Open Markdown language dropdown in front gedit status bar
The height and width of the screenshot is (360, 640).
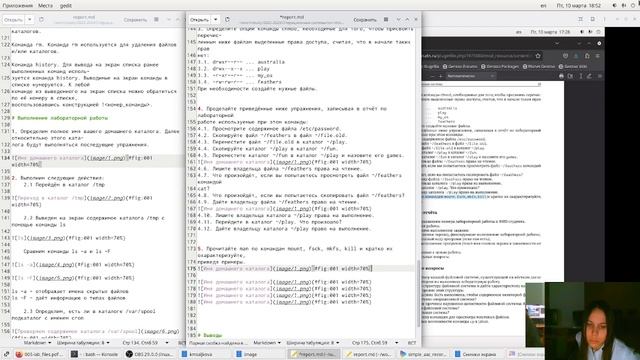[267, 343]
